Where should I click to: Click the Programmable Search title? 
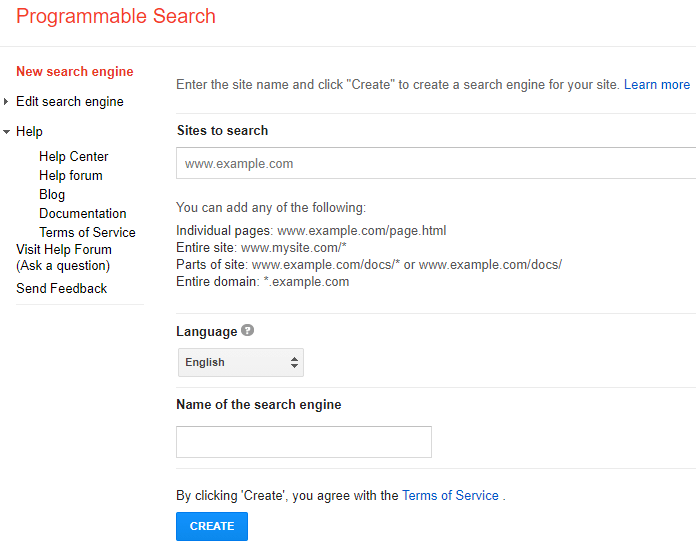pyautogui.click(x=116, y=16)
